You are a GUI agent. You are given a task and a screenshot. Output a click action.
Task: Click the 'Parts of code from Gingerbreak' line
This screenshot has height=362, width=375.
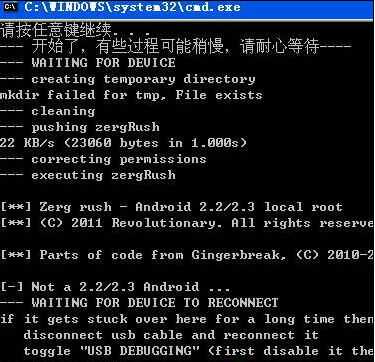click(187, 255)
